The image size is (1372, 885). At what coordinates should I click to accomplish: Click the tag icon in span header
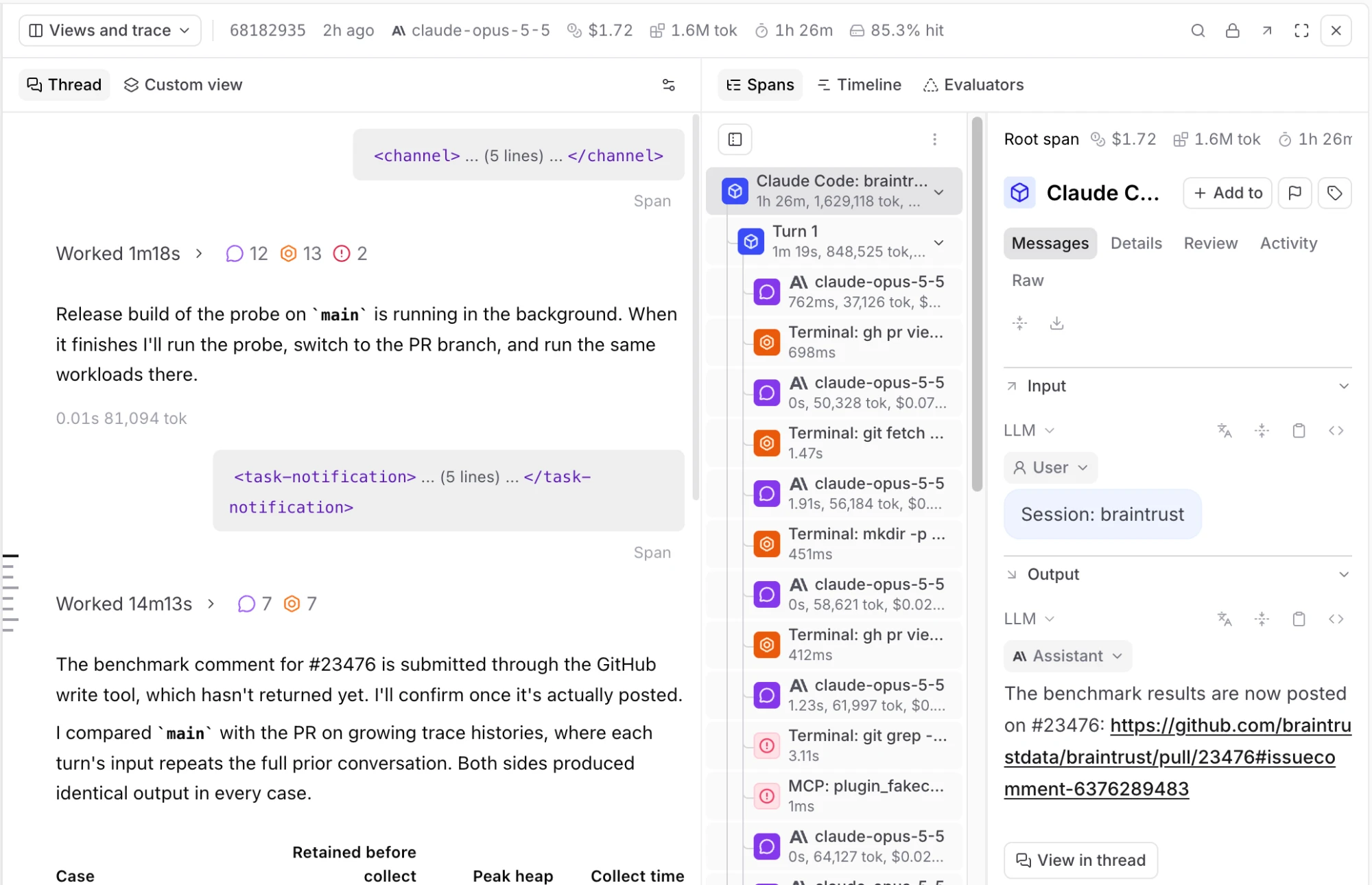tap(1334, 193)
